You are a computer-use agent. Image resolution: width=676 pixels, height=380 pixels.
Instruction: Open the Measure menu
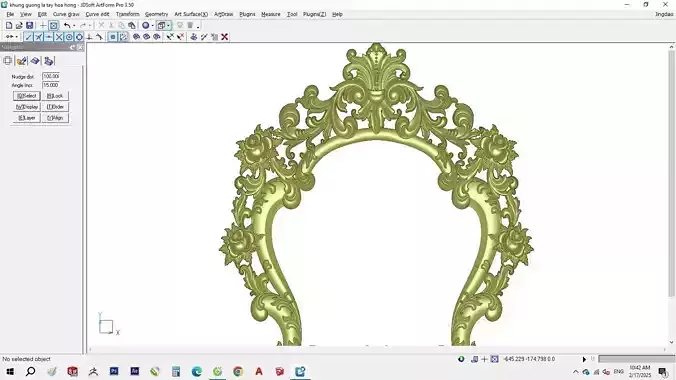coord(271,14)
